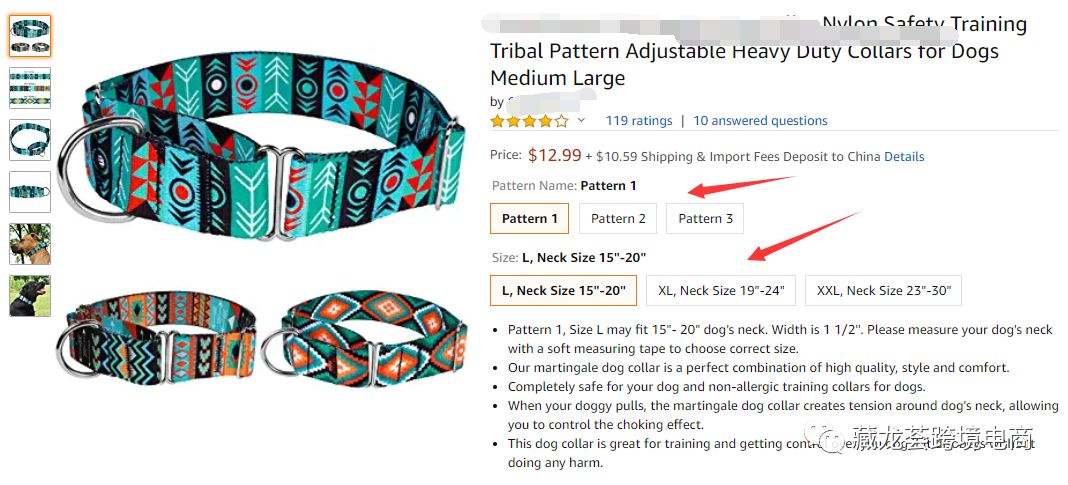
Task: View the third thumbnail of looped collar
Action: point(30,140)
